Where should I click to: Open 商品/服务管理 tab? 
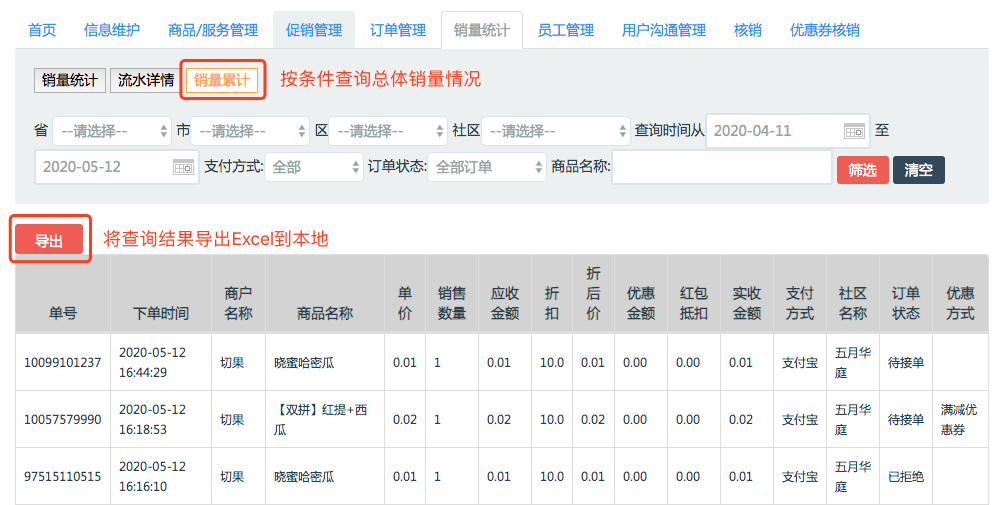pos(213,30)
